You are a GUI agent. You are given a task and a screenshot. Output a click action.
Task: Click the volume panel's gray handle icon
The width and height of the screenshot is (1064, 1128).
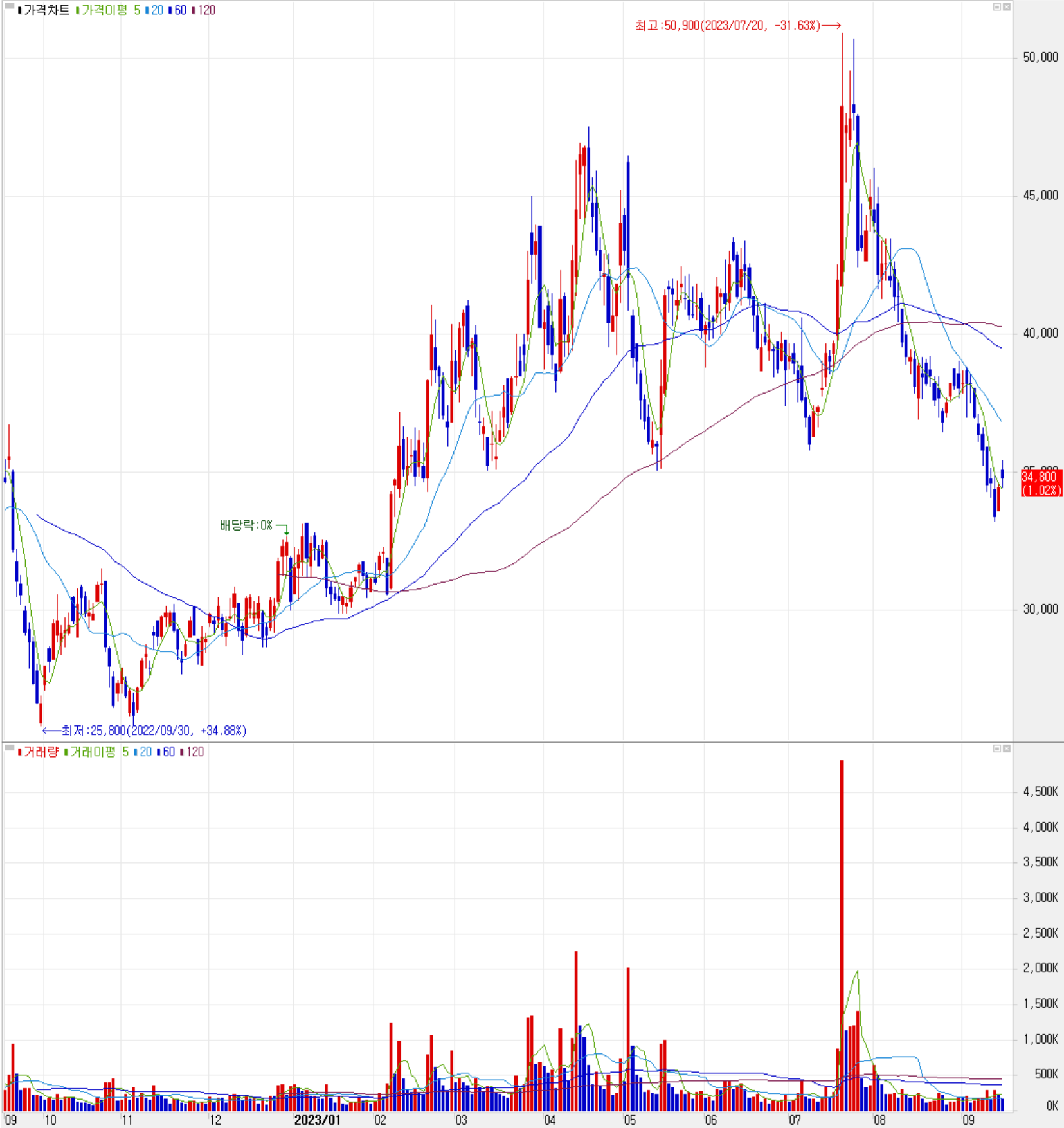tap(9, 747)
